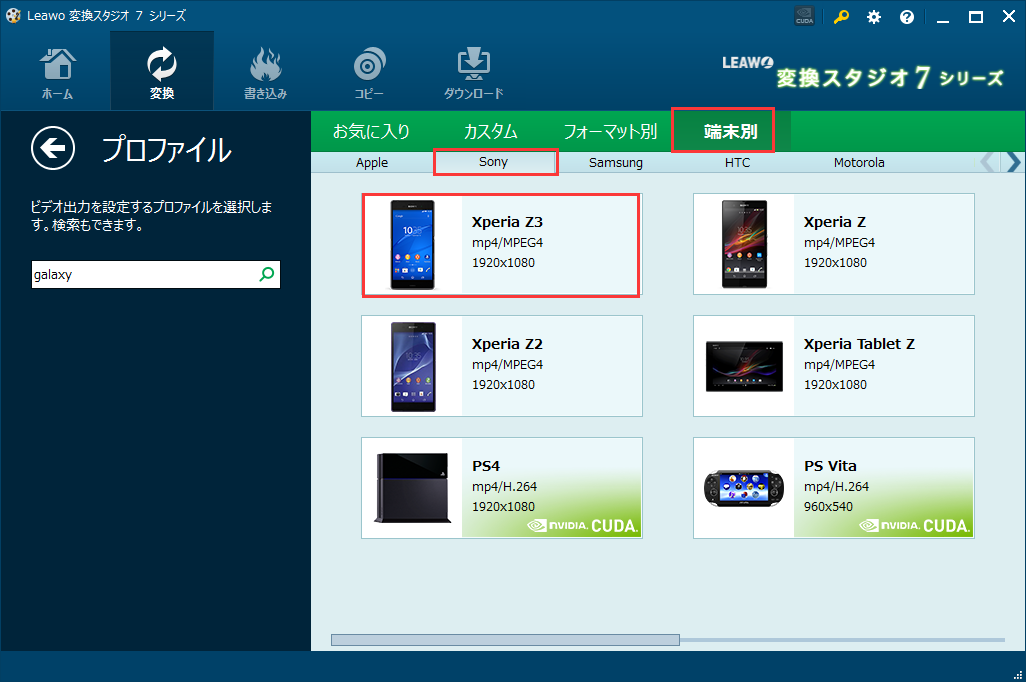
Task: Select the Sony brand tab
Action: tap(495, 162)
